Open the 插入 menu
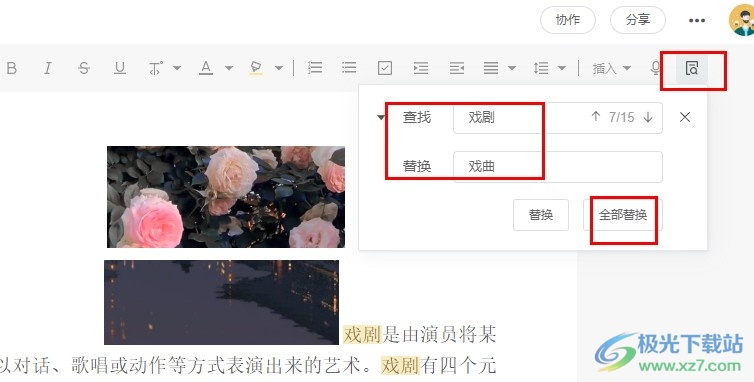The width and height of the screenshot is (754, 382). pos(611,68)
